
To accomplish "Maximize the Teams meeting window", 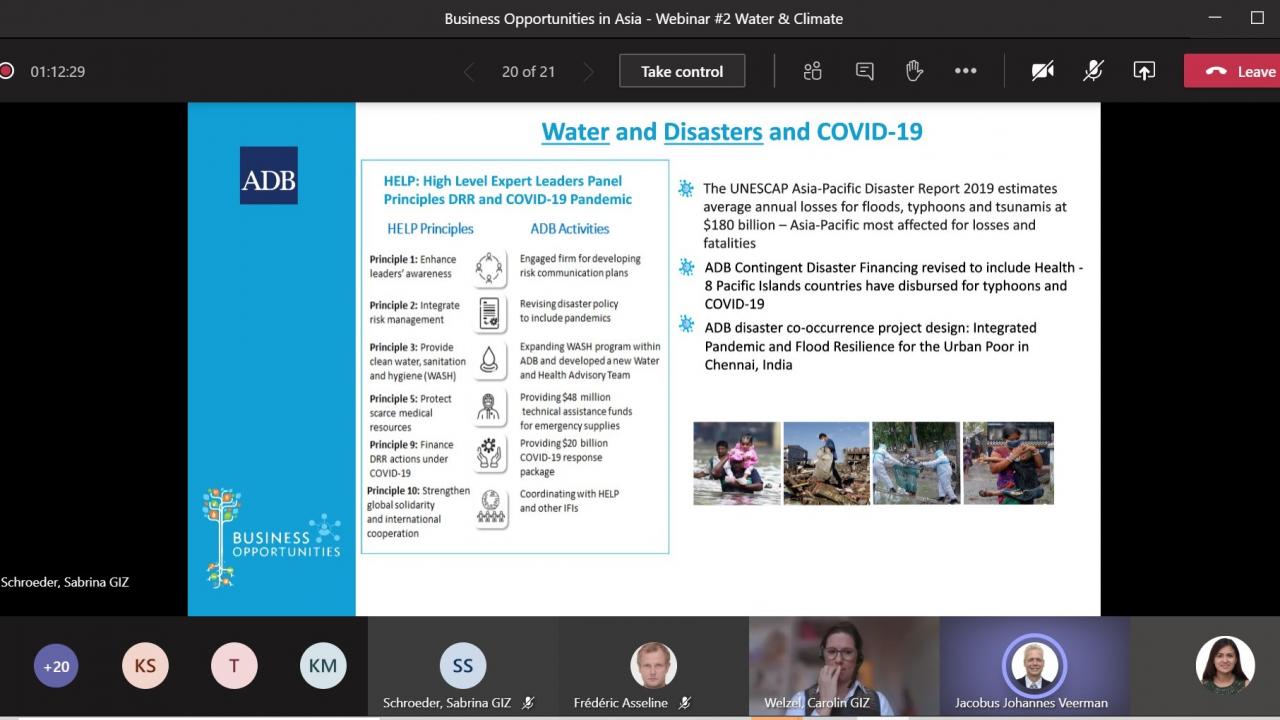I will tap(1258, 18).
